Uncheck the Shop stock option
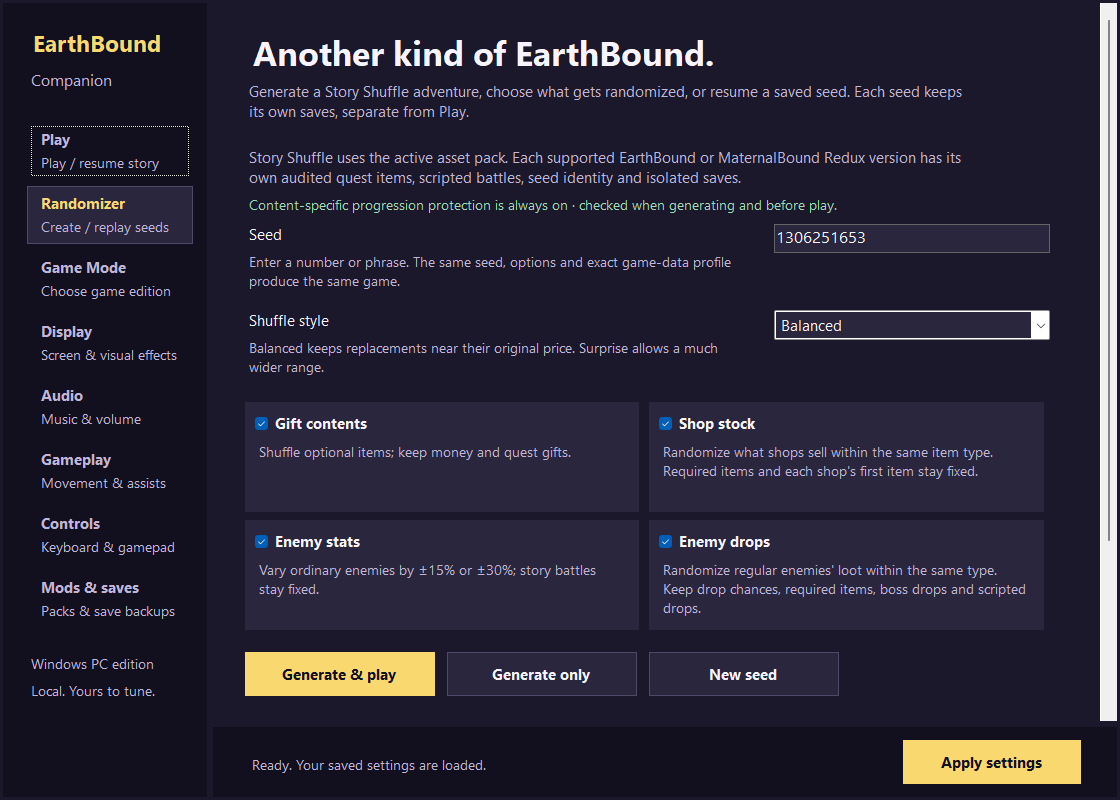The height and width of the screenshot is (800, 1120). (x=665, y=424)
